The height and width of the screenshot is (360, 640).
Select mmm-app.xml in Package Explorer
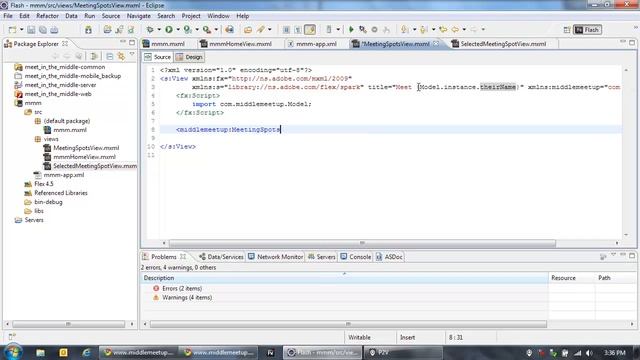coord(64,175)
